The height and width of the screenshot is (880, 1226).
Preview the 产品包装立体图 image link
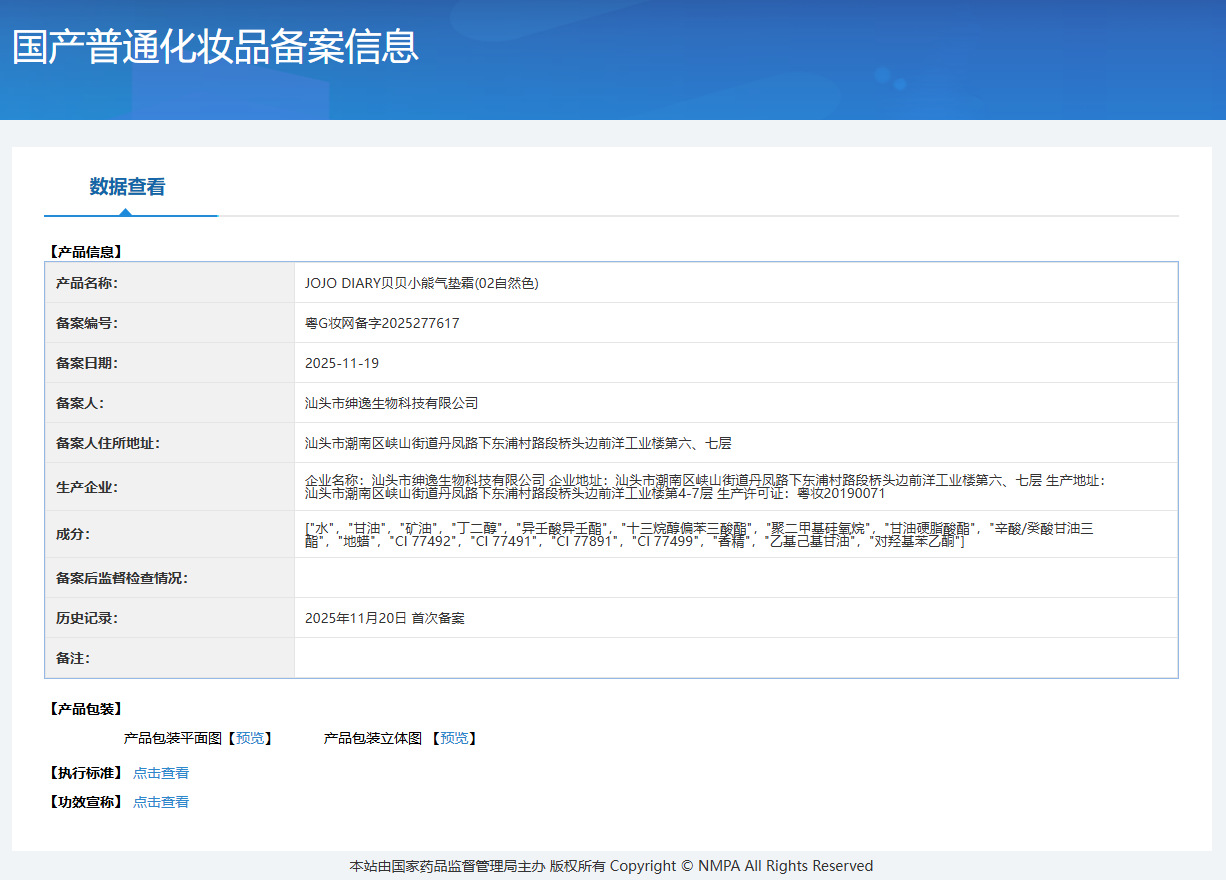point(454,738)
